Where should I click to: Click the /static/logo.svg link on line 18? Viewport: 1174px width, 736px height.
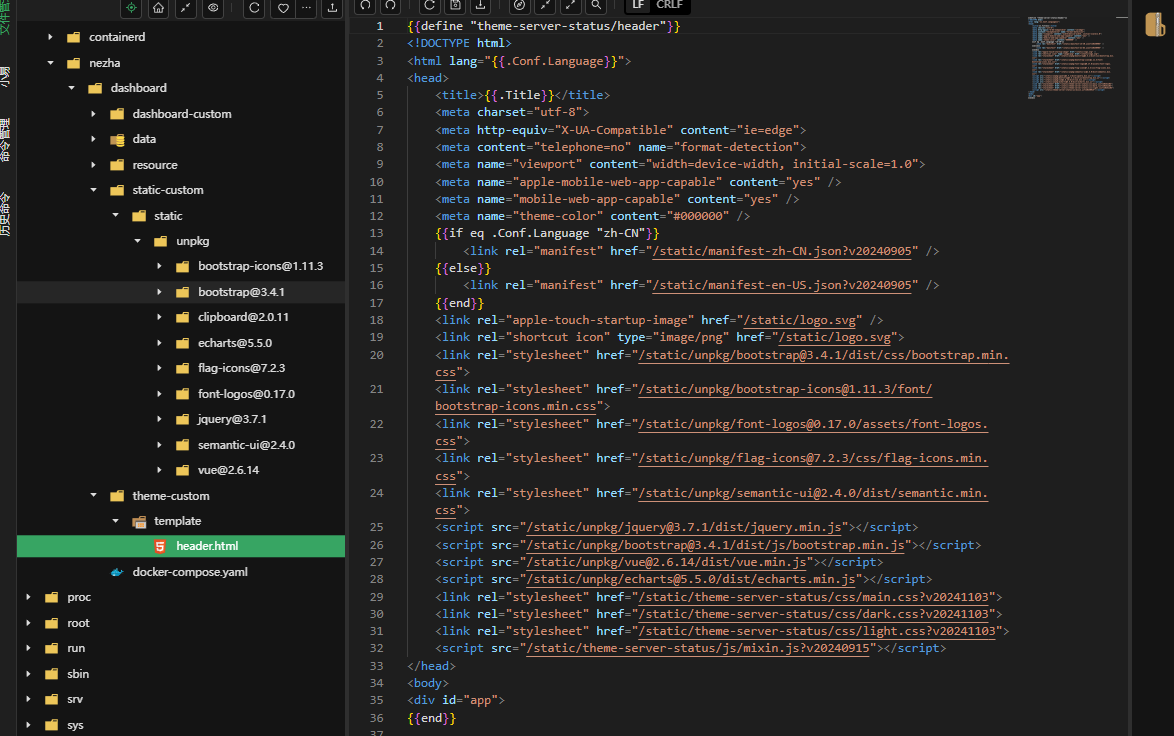click(x=799, y=320)
